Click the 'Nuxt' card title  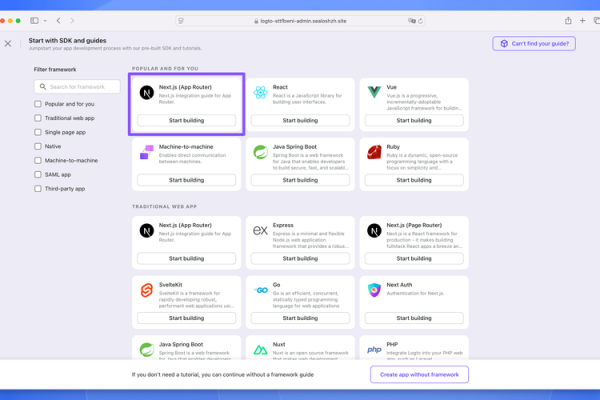coord(279,344)
